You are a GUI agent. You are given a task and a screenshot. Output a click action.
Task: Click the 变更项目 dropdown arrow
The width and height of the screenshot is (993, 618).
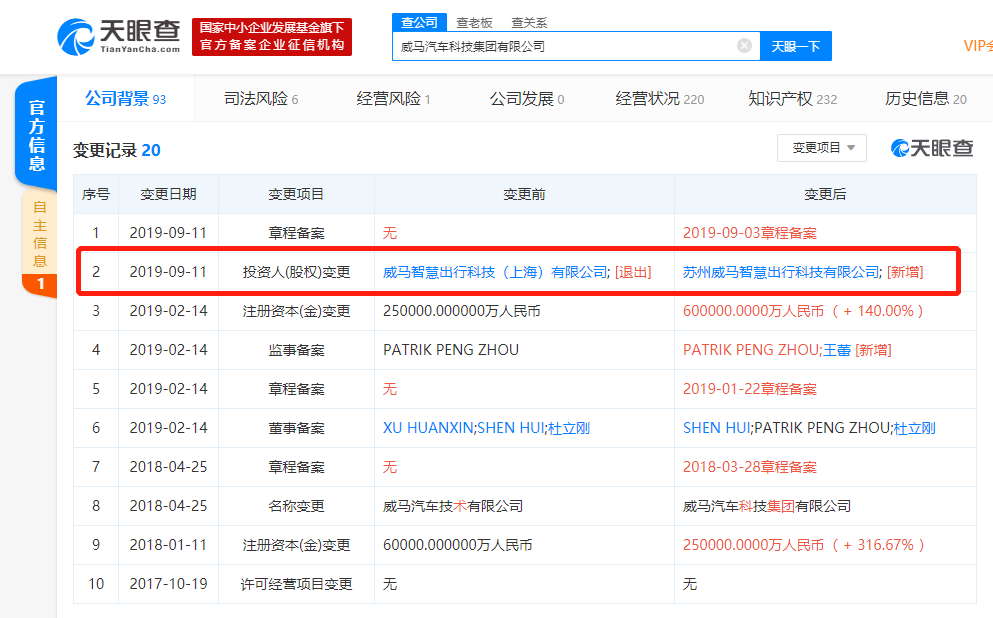click(850, 147)
